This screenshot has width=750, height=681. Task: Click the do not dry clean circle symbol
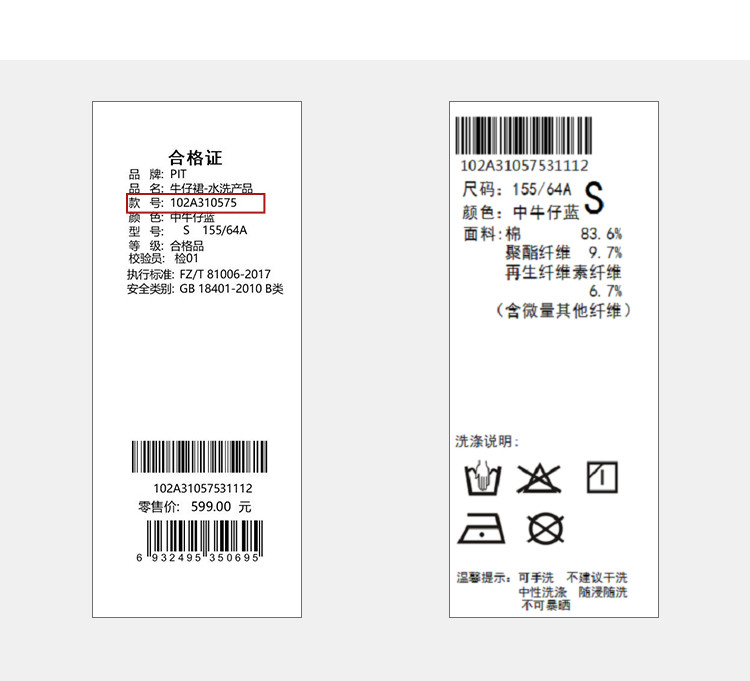pyautogui.click(x=545, y=528)
